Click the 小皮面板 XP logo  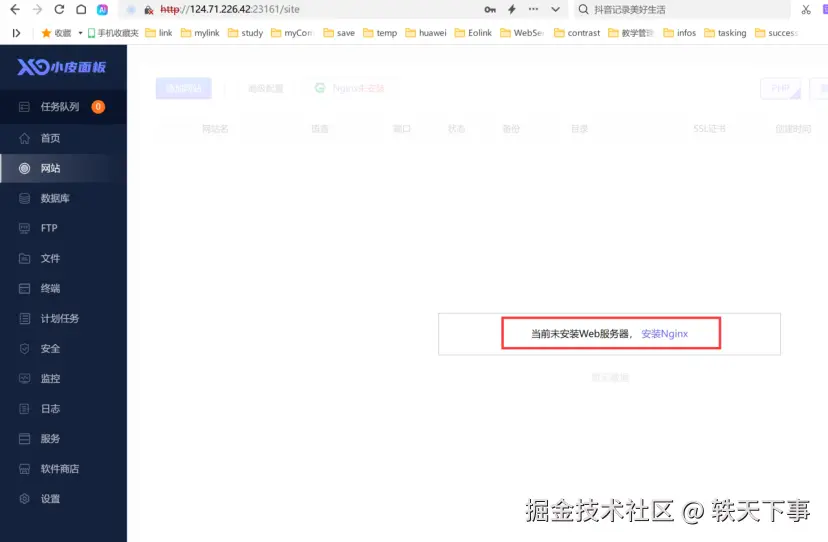click(x=62, y=67)
